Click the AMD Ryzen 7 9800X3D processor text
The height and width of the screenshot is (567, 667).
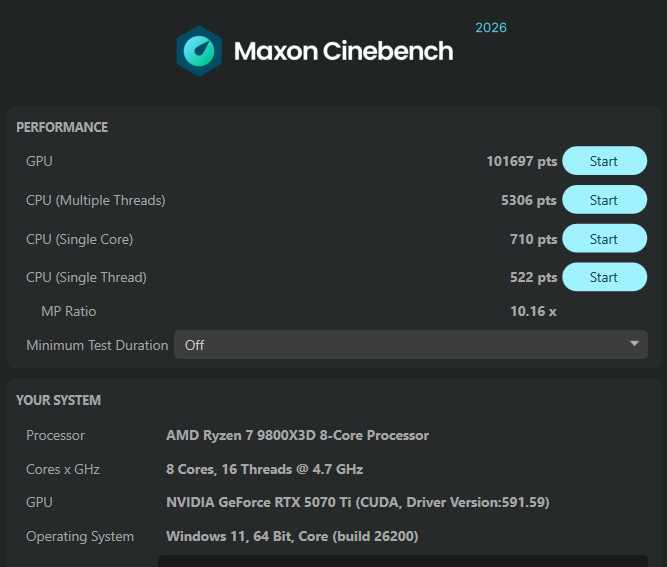297,435
